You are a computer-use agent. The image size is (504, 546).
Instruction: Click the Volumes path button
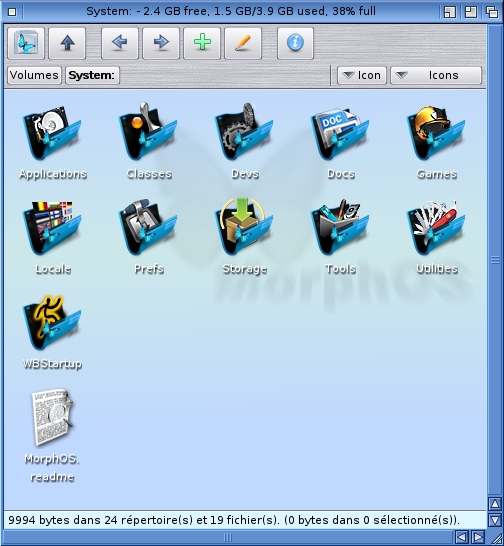pyautogui.click(x=34, y=75)
